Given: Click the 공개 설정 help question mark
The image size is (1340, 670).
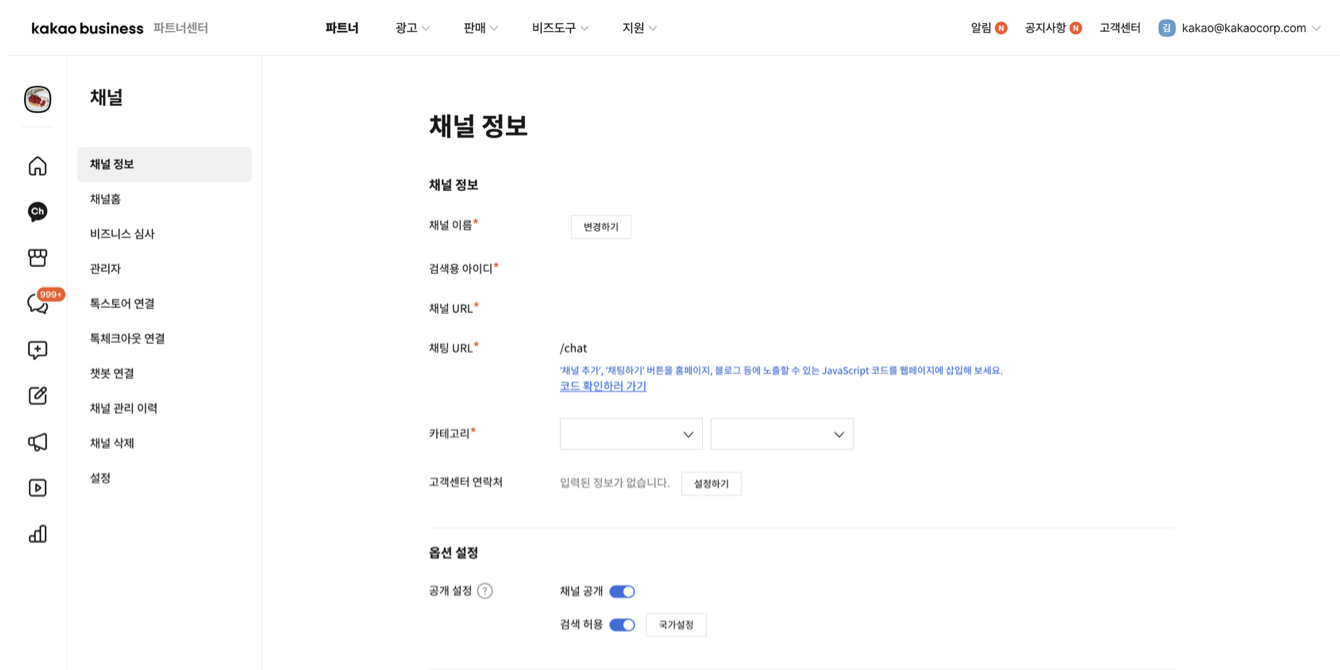Looking at the screenshot, I should (x=485, y=591).
